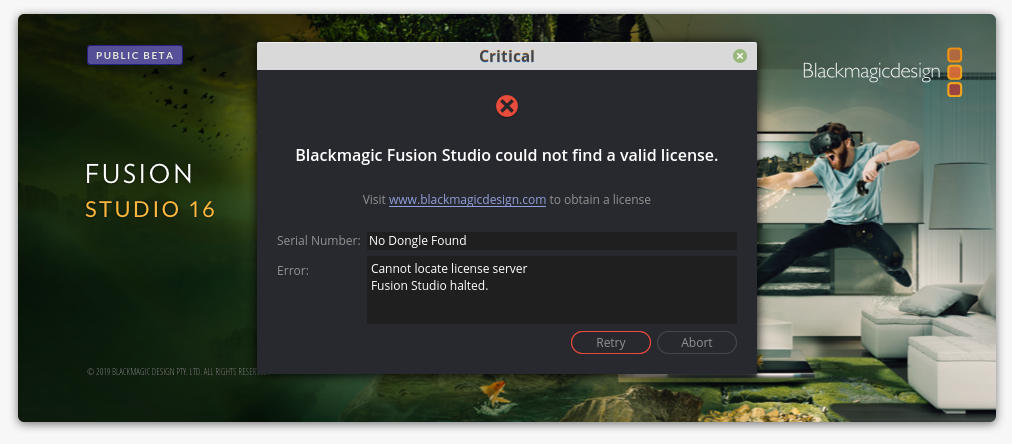Click the Retry button
1012x444 pixels.
click(x=611, y=343)
